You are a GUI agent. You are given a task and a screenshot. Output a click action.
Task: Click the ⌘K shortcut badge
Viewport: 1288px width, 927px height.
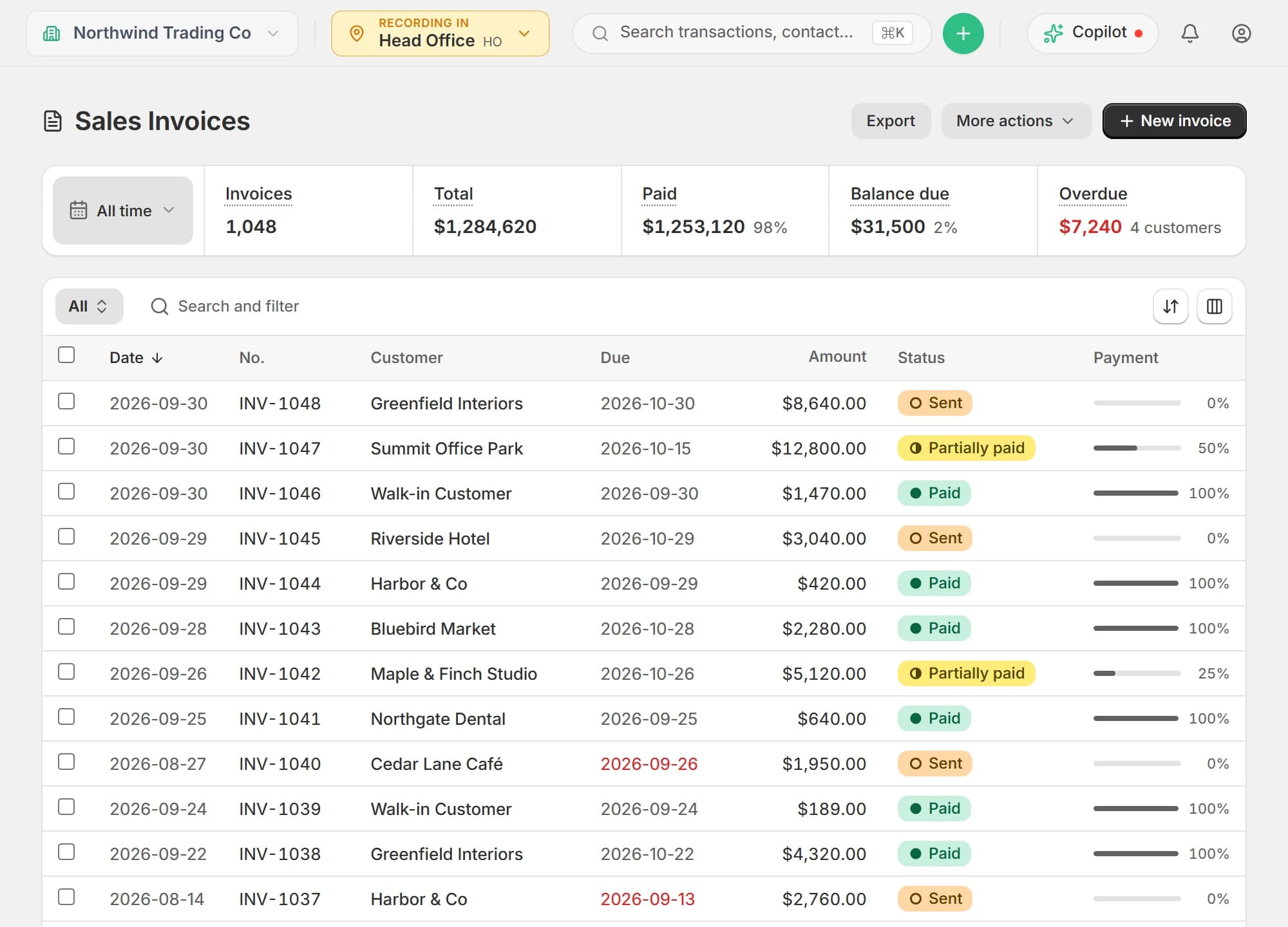892,33
